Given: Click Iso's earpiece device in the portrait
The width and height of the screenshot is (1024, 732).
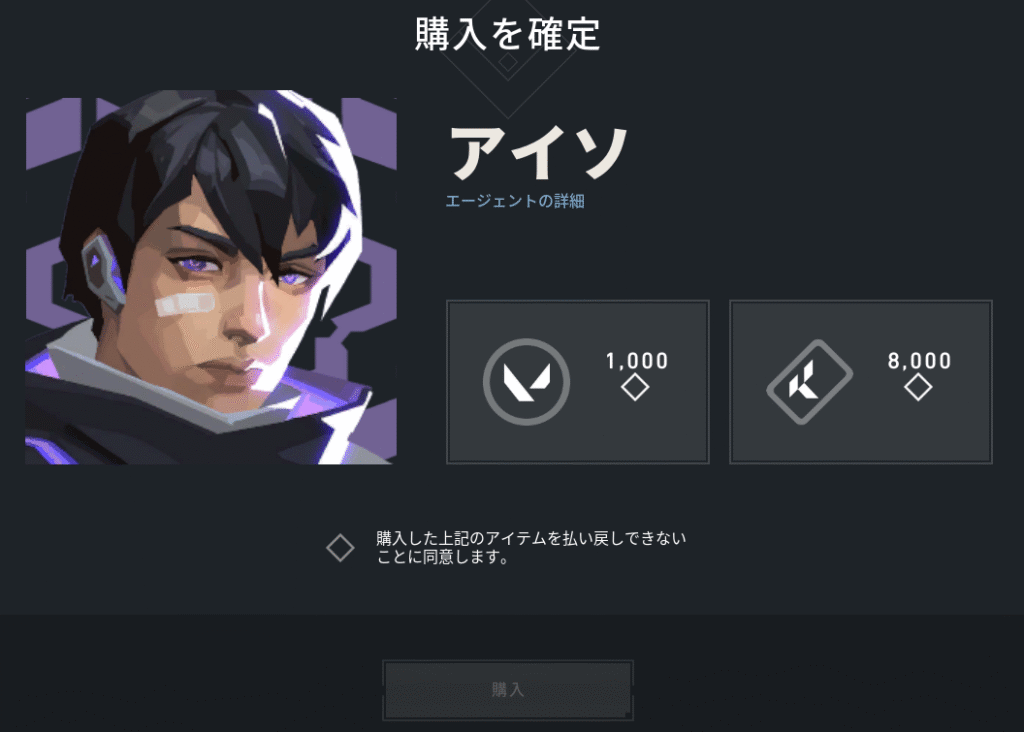Looking at the screenshot, I should click(103, 273).
